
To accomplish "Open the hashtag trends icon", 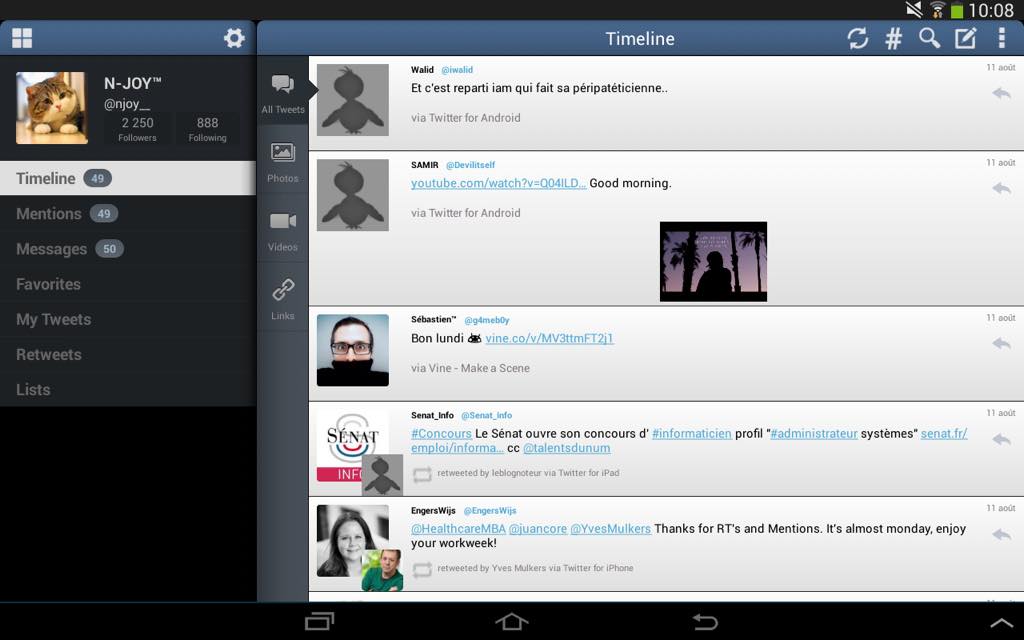I will click(893, 39).
